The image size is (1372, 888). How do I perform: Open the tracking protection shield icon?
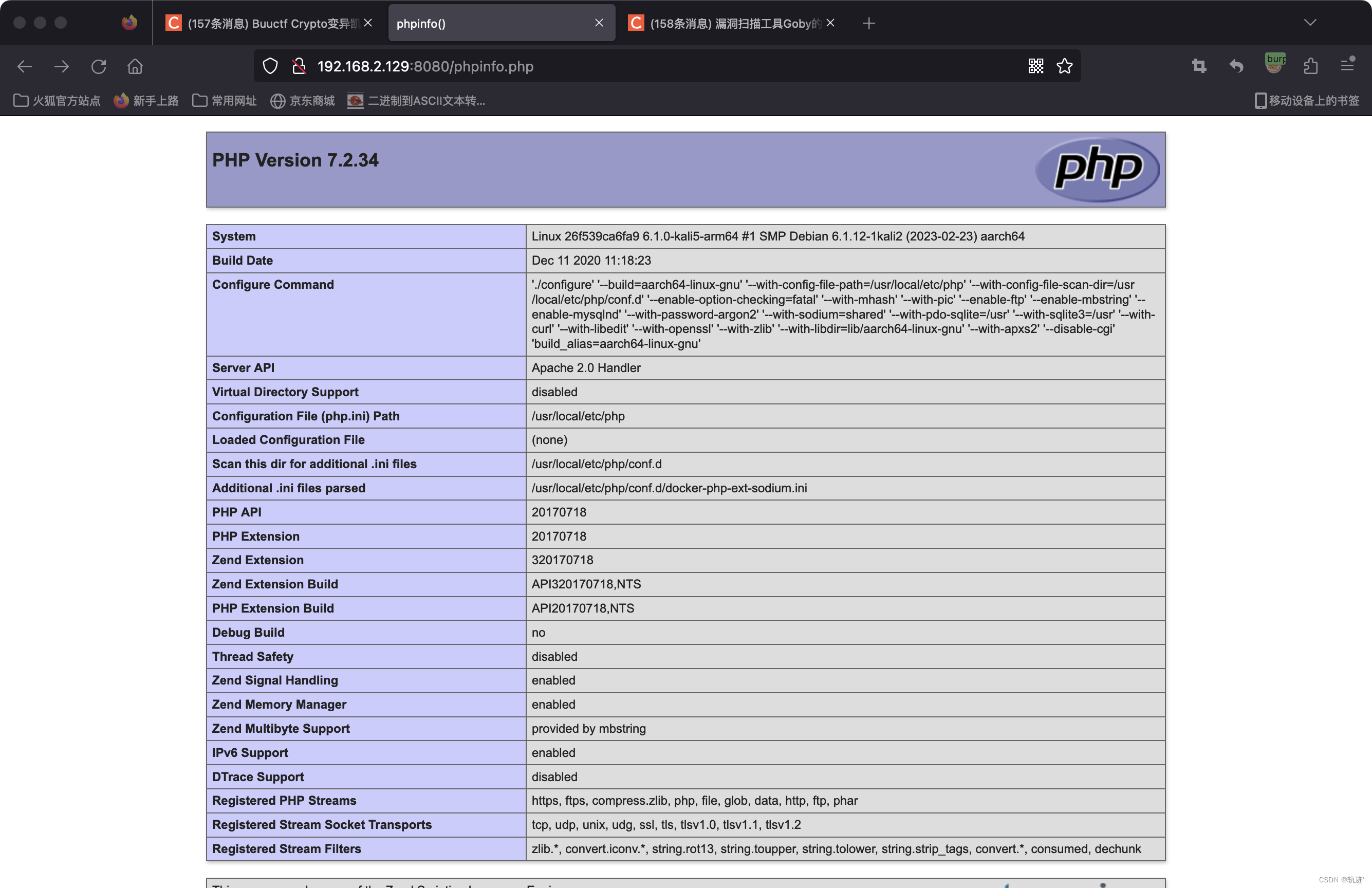coord(270,66)
